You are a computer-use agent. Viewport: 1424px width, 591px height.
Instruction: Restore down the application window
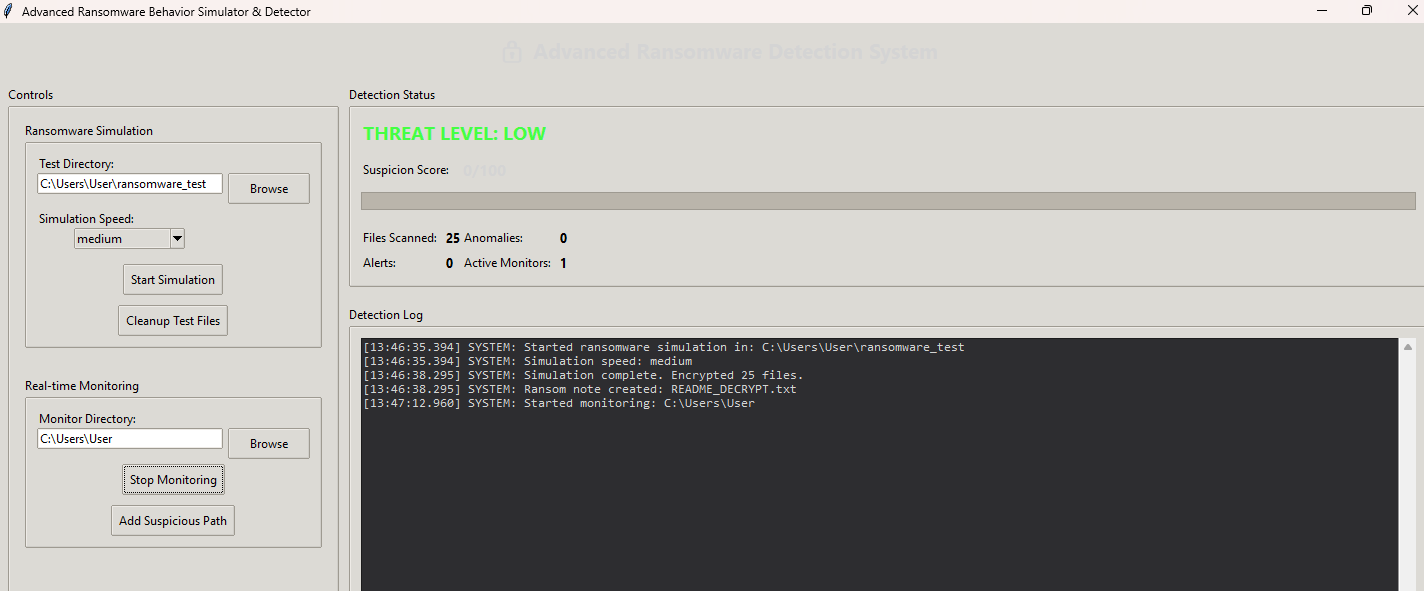click(1367, 11)
